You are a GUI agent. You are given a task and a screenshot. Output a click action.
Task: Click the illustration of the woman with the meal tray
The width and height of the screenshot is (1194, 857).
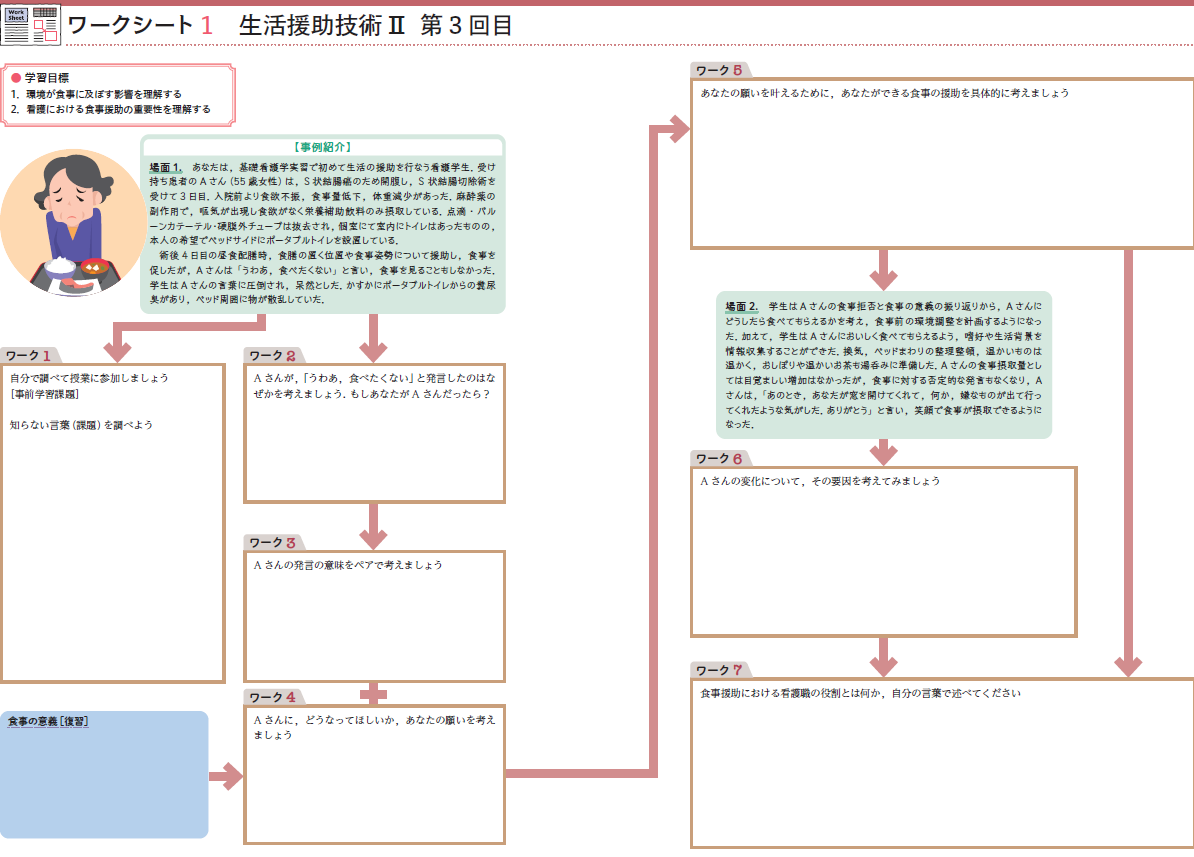click(74, 222)
